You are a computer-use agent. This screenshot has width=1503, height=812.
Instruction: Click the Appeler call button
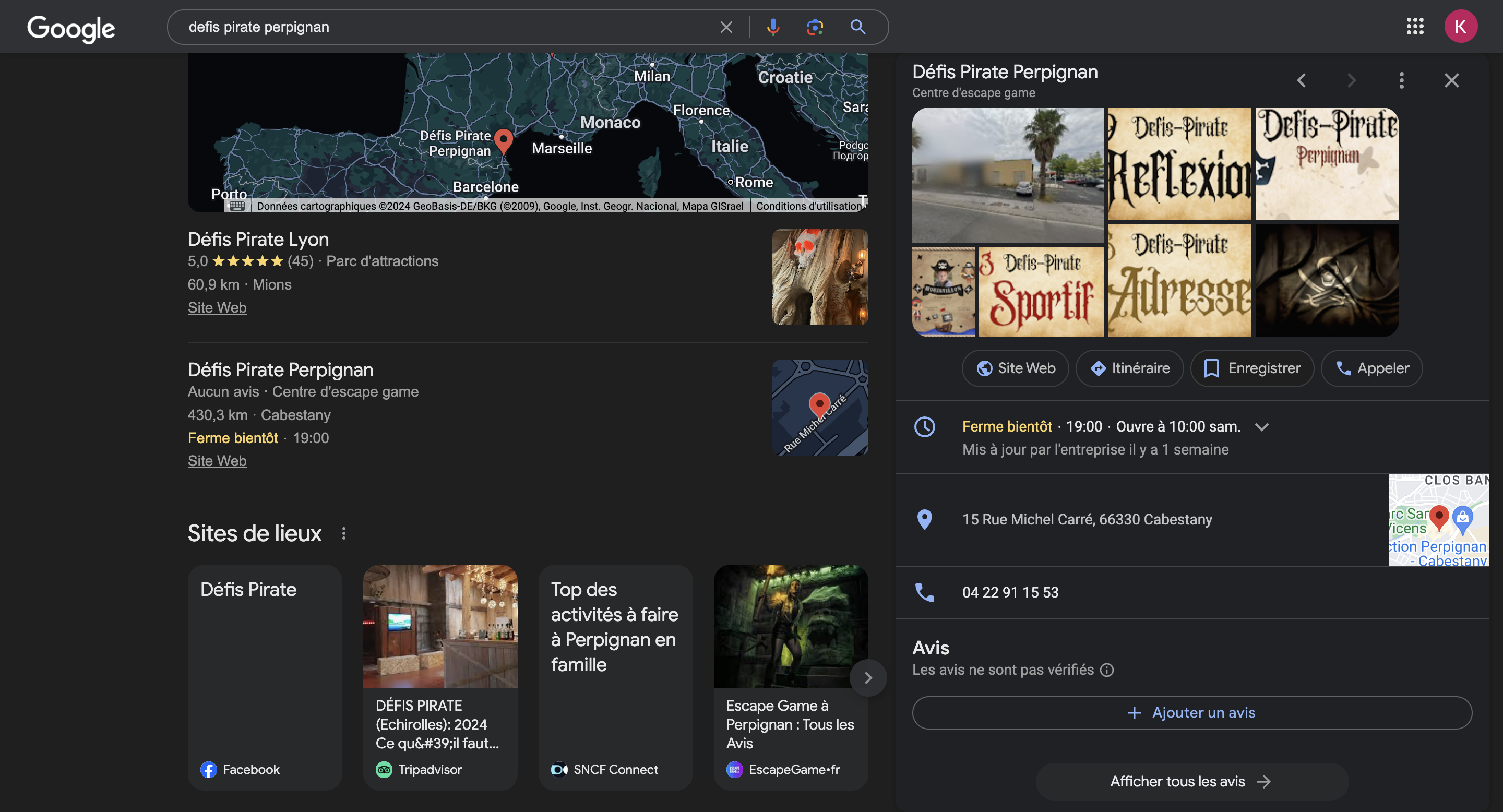(x=1371, y=368)
